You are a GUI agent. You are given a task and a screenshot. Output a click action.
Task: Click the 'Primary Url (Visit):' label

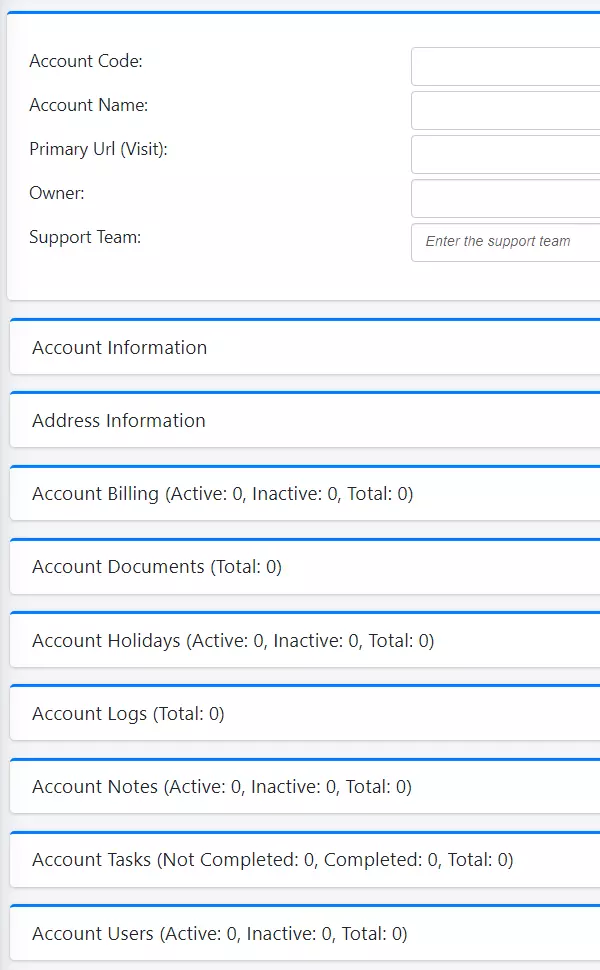click(x=98, y=149)
